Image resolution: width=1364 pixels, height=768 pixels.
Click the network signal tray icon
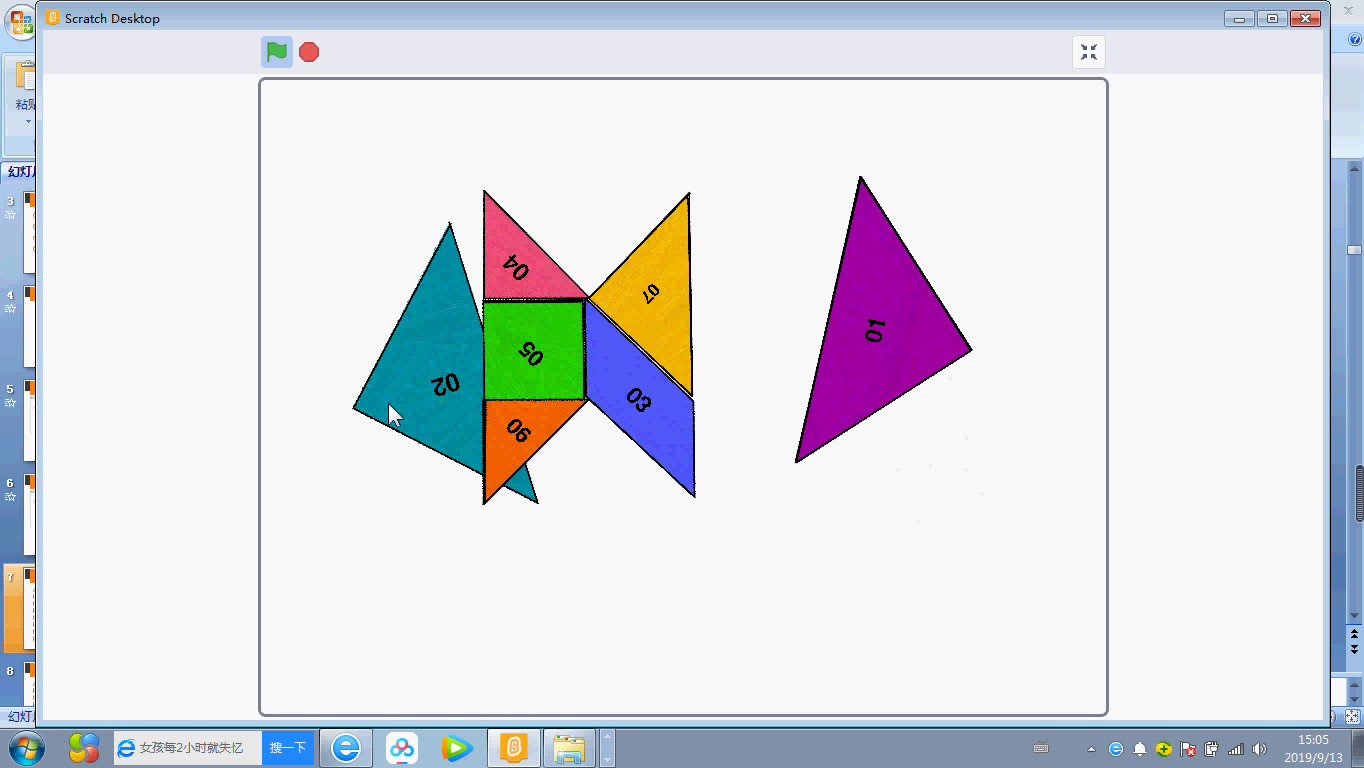1236,748
